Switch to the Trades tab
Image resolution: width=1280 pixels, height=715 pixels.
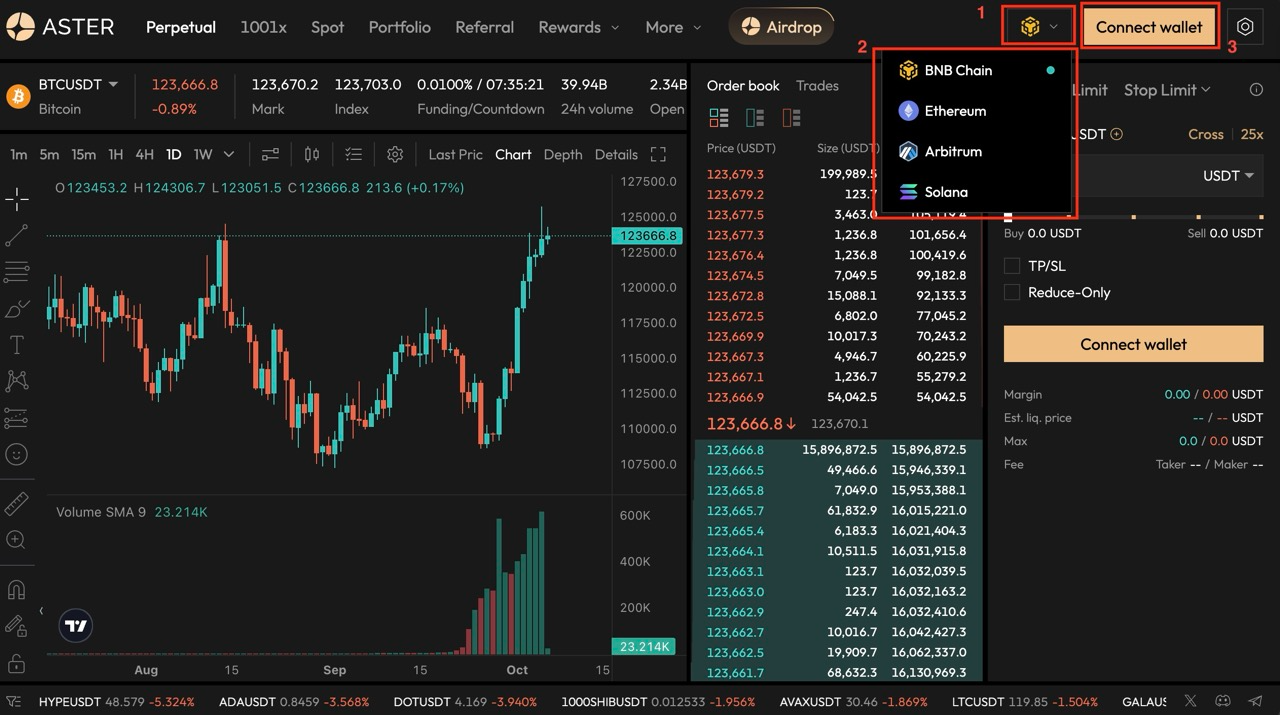817,86
